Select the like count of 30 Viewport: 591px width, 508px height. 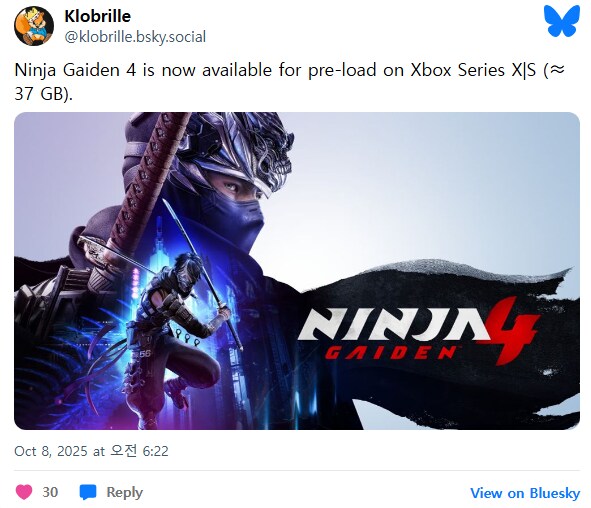[x=50, y=492]
